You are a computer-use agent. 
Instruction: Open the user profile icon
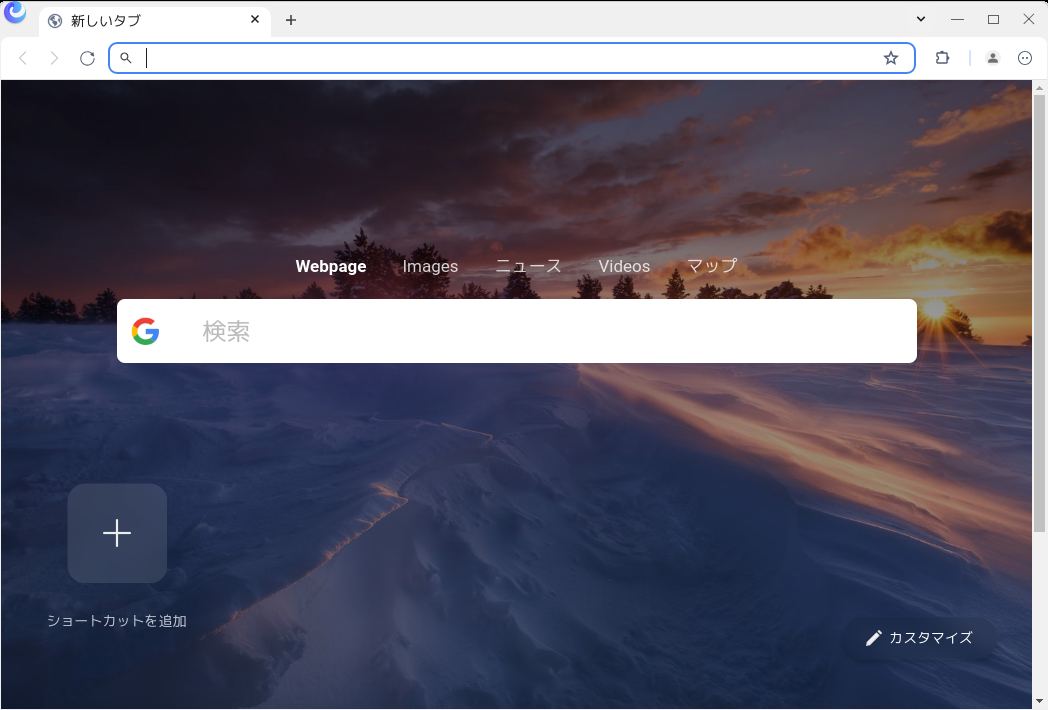993,58
